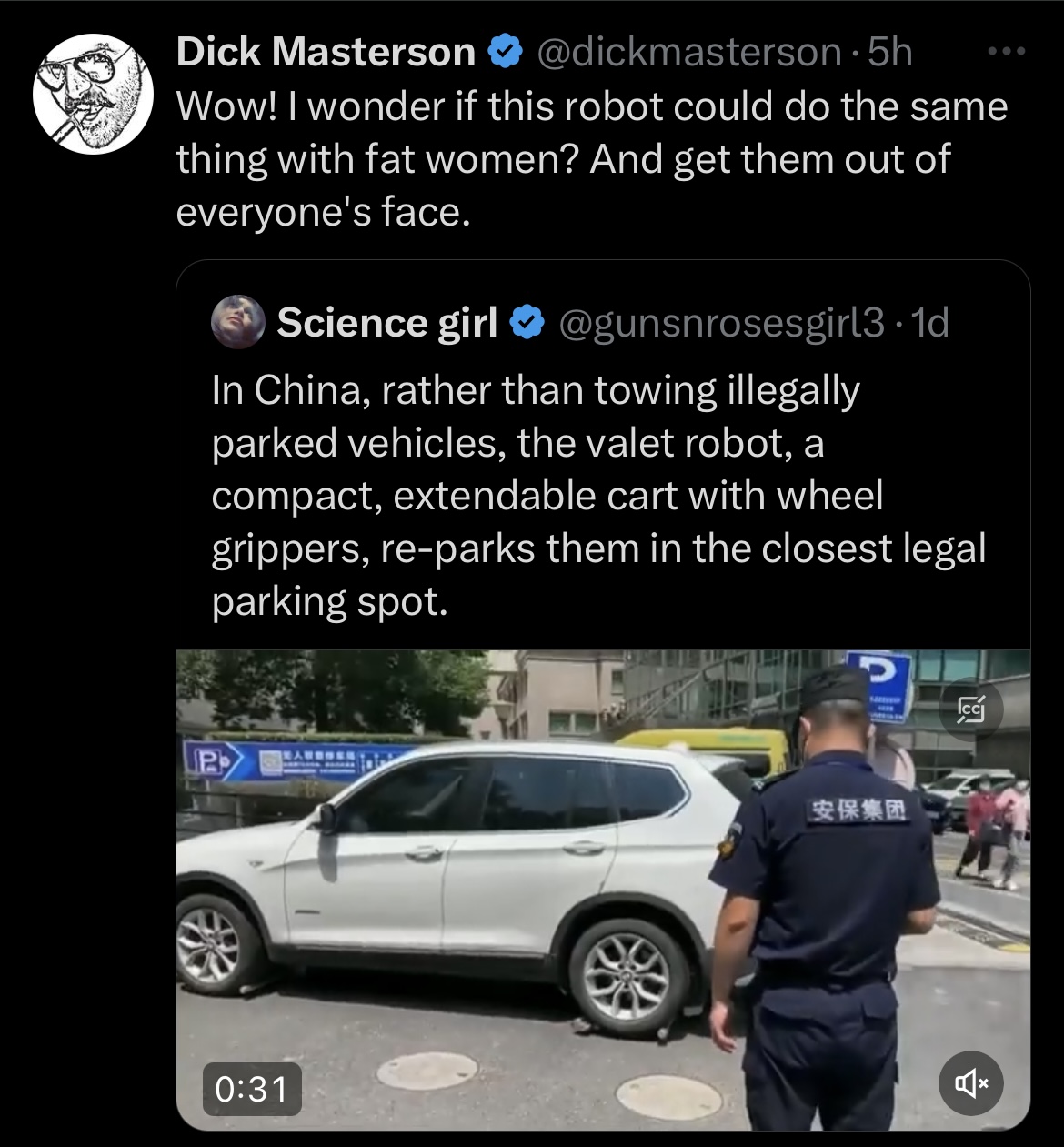Click the 0:31 video duration badge

point(252,1088)
